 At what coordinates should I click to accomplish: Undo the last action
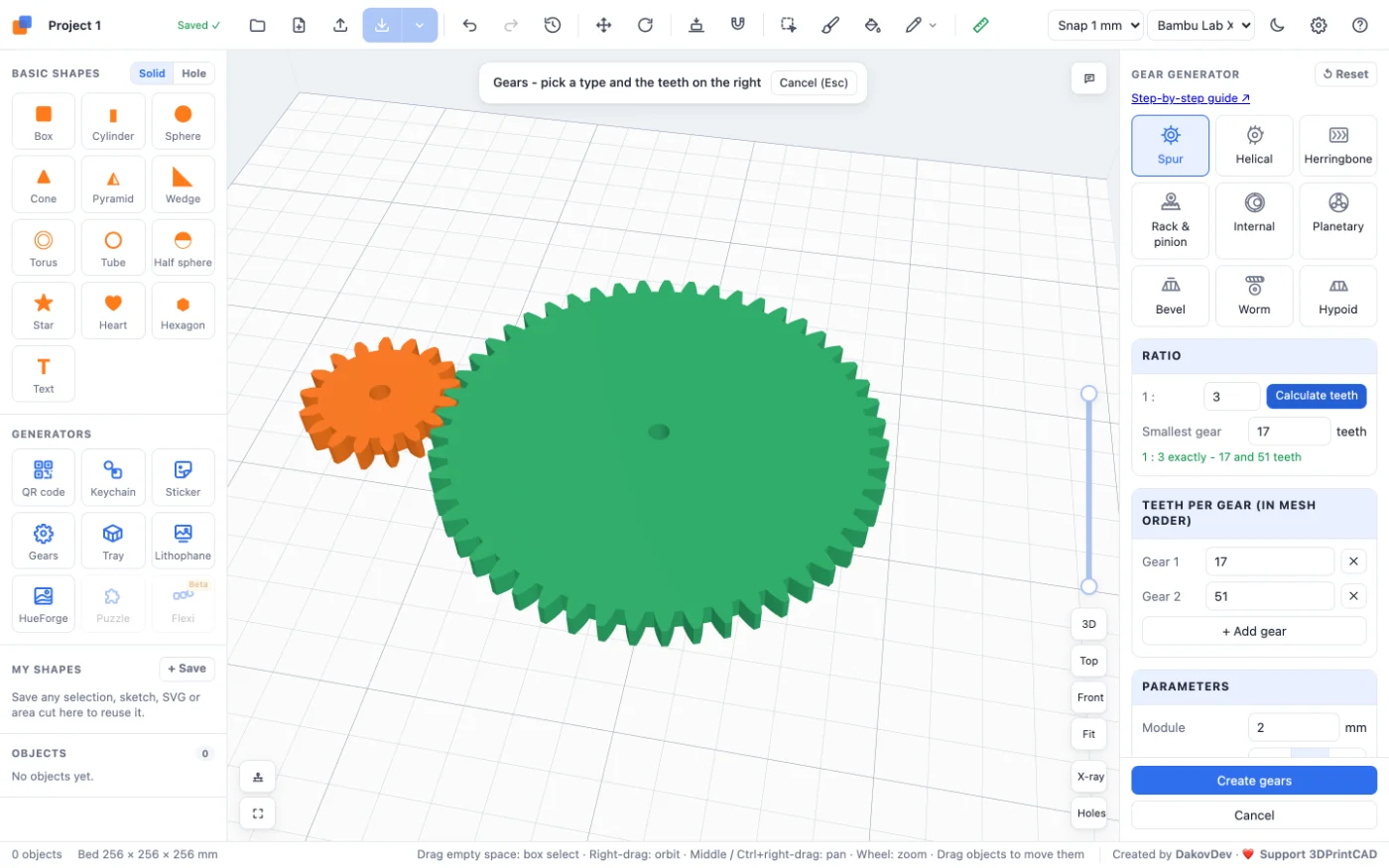[x=469, y=26]
